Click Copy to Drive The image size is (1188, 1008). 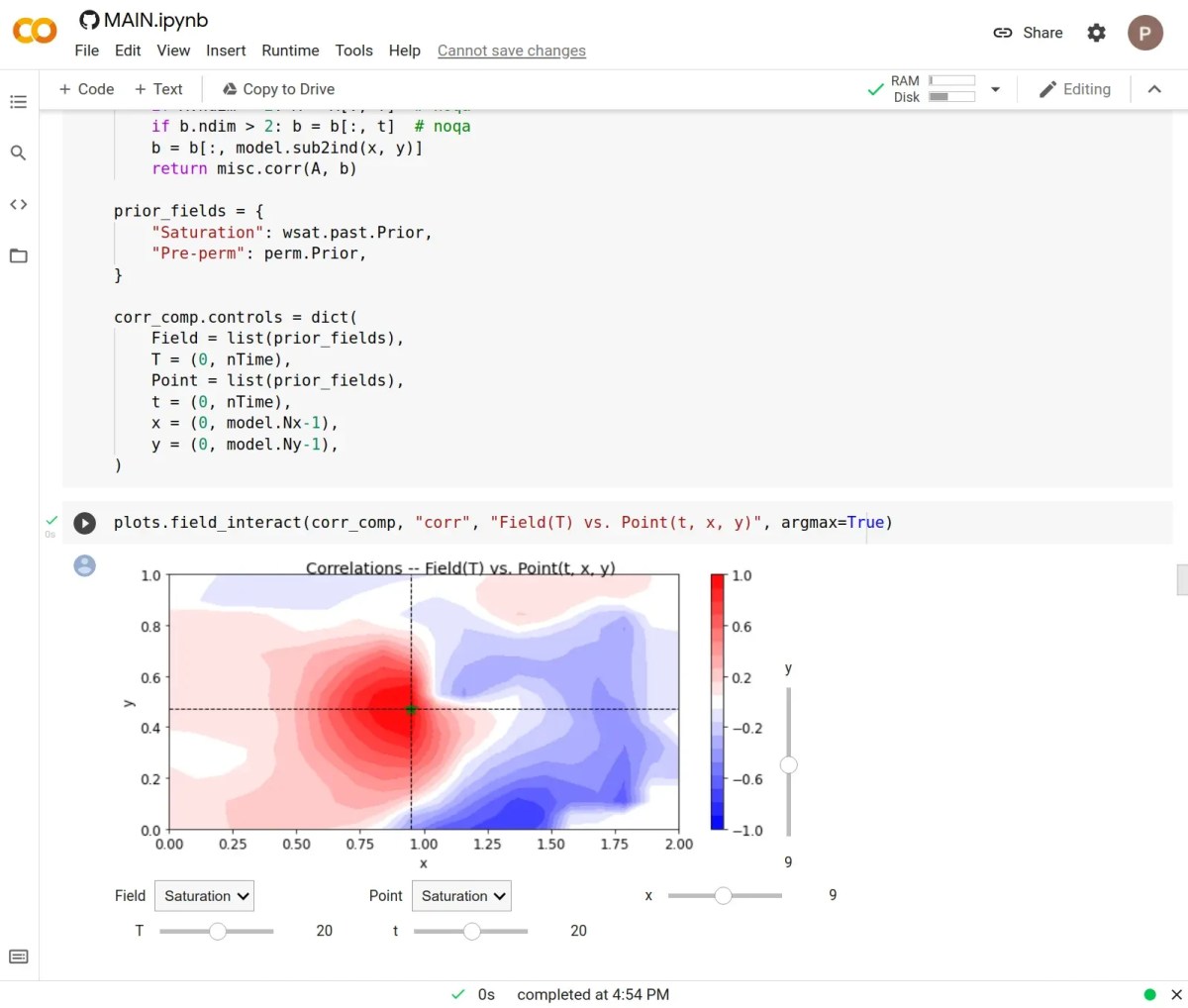[278, 89]
